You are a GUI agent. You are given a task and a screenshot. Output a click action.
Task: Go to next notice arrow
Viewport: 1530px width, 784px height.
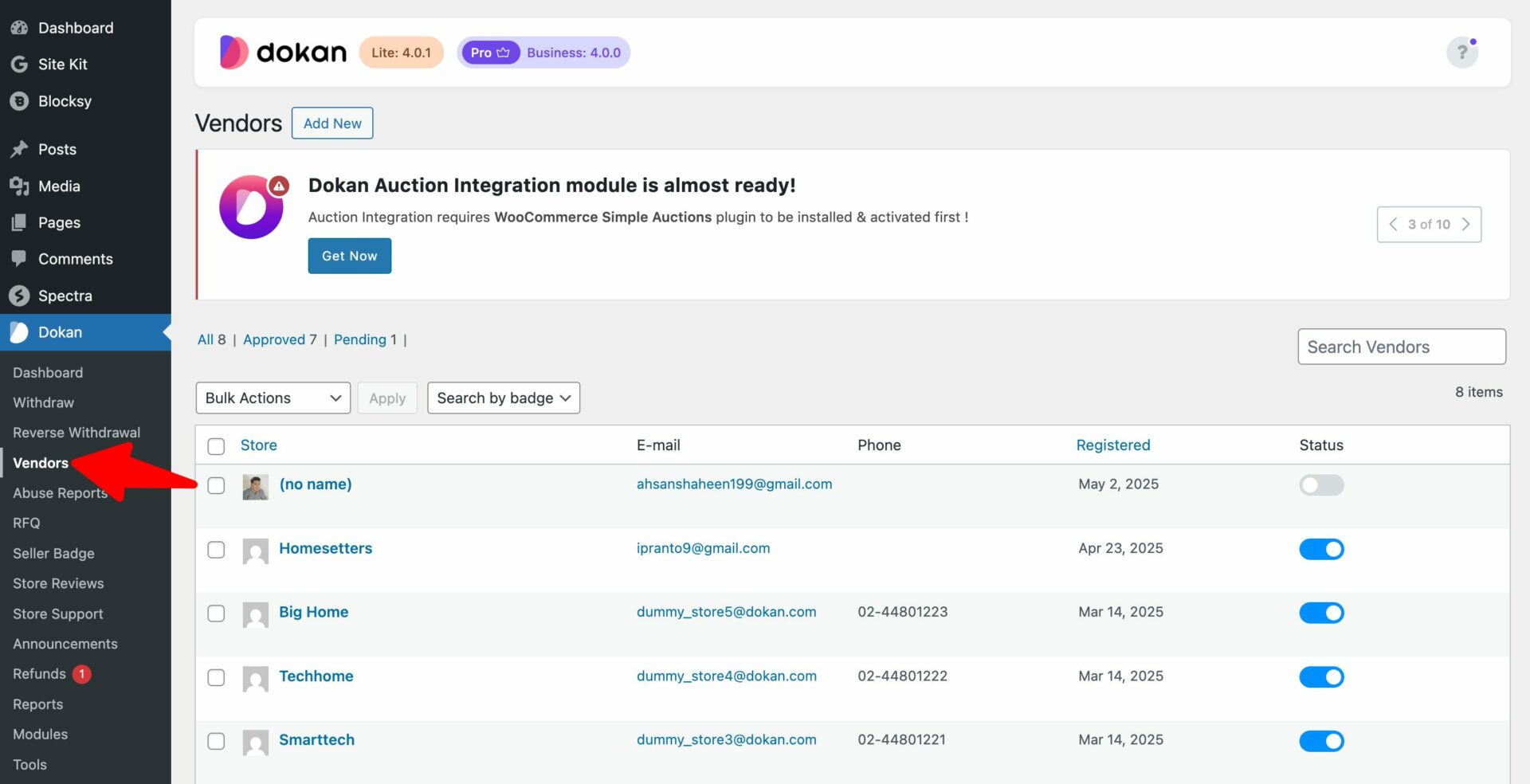tap(1465, 224)
